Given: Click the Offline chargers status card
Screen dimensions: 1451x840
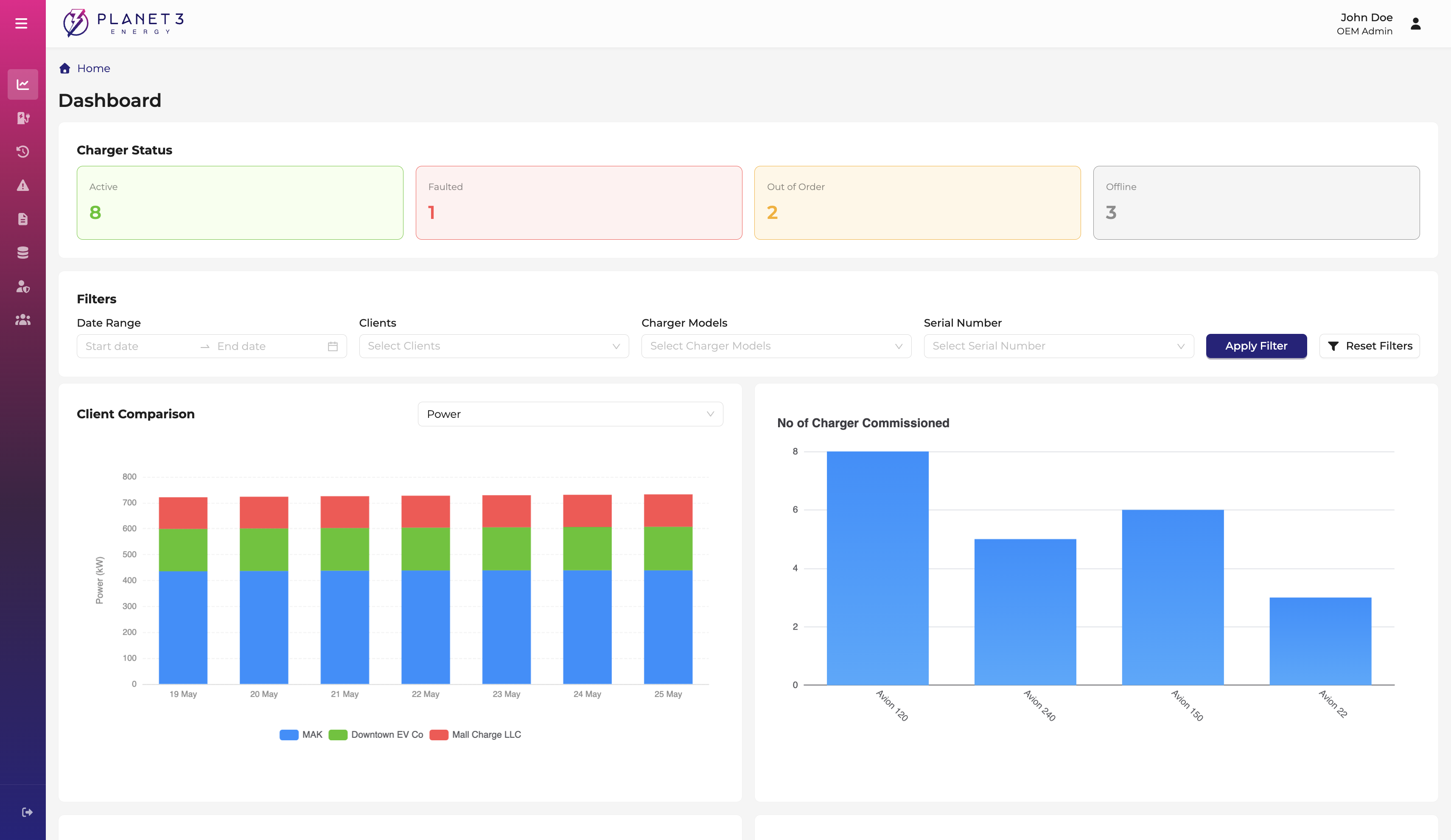Looking at the screenshot, I should 1256,203.
